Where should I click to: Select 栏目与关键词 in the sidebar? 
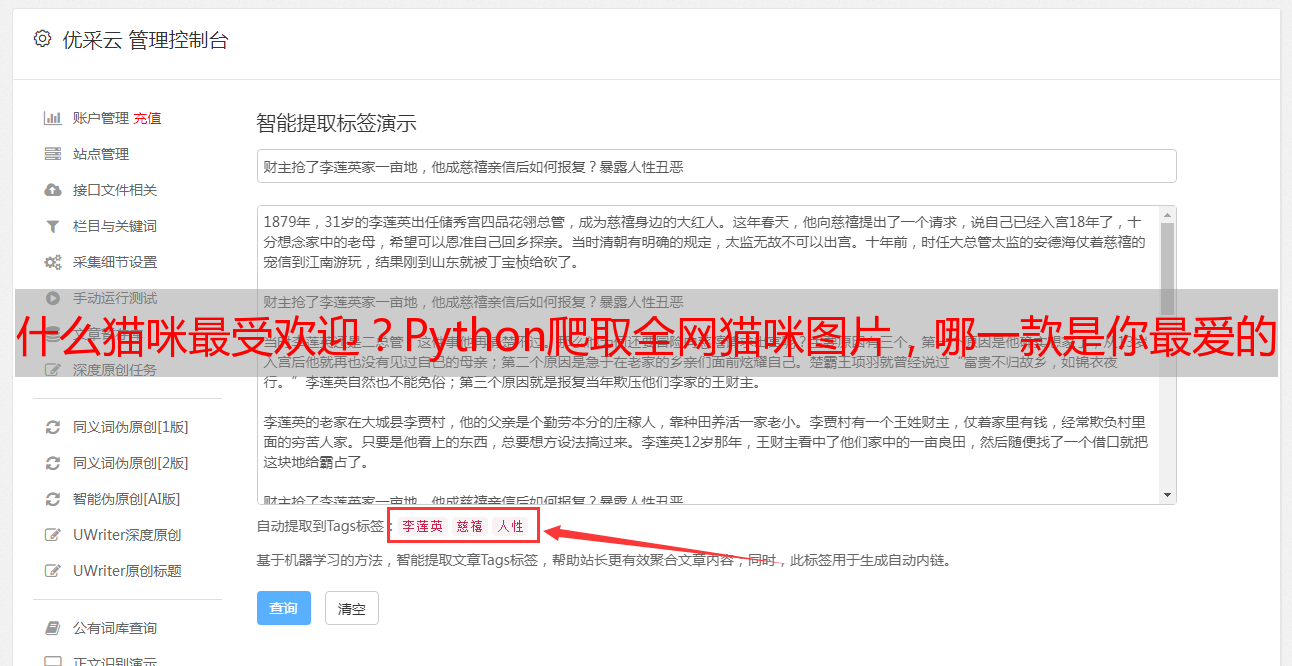pos(115,226)
